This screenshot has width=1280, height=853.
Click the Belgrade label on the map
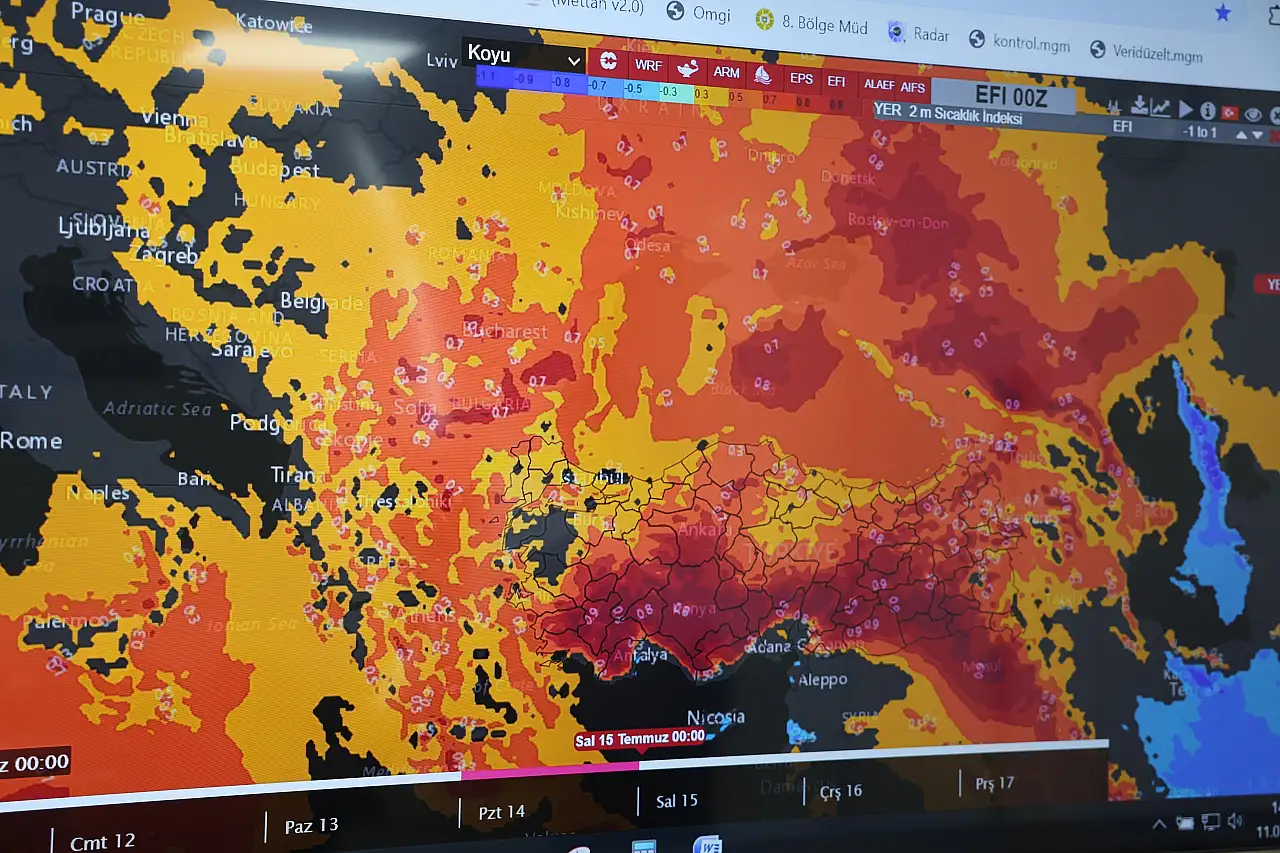[x=321, y=301]
